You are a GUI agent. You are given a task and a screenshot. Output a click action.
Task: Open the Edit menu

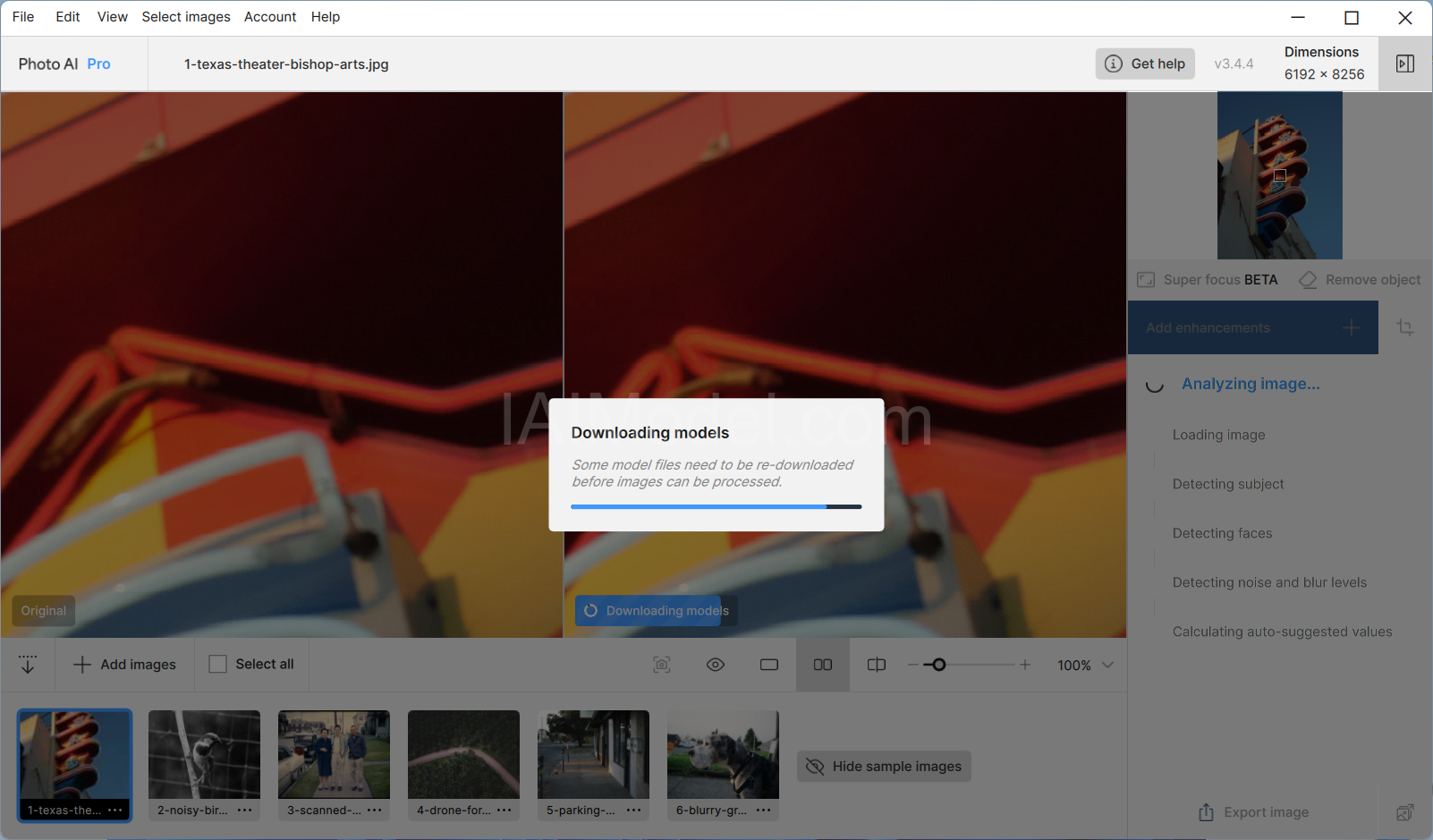click(x=68, y=17)
